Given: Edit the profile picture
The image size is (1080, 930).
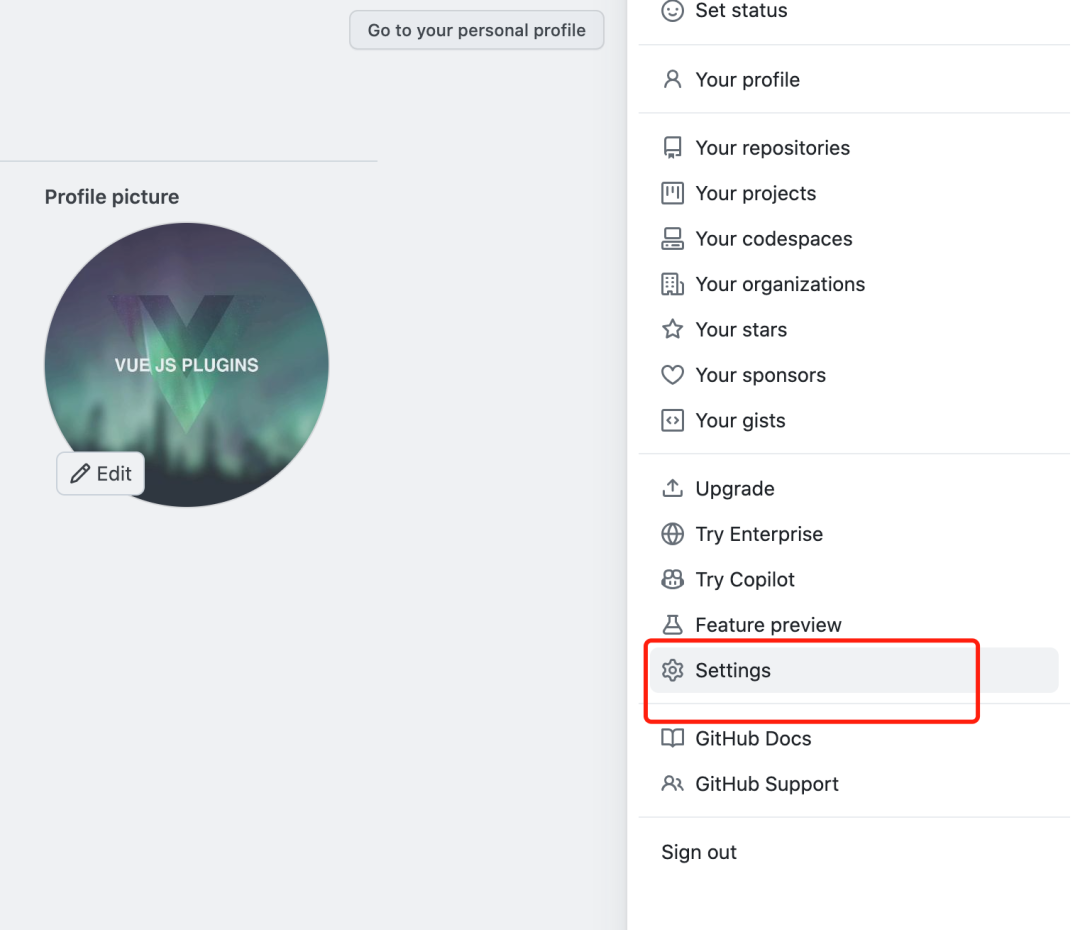Looking at the screenshot, I should coord(101,474).
